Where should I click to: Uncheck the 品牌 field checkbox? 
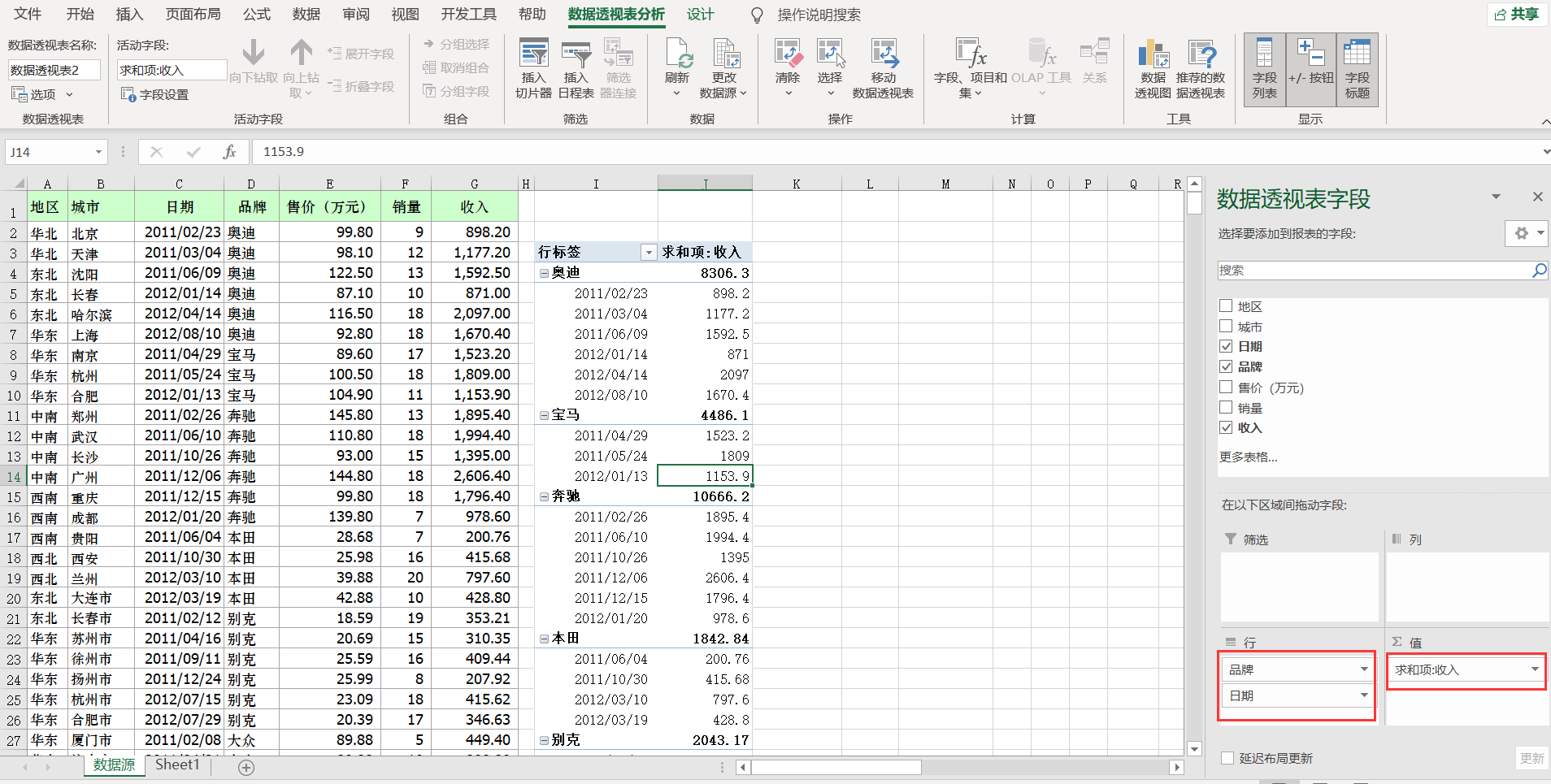(x=1226, y=366)
